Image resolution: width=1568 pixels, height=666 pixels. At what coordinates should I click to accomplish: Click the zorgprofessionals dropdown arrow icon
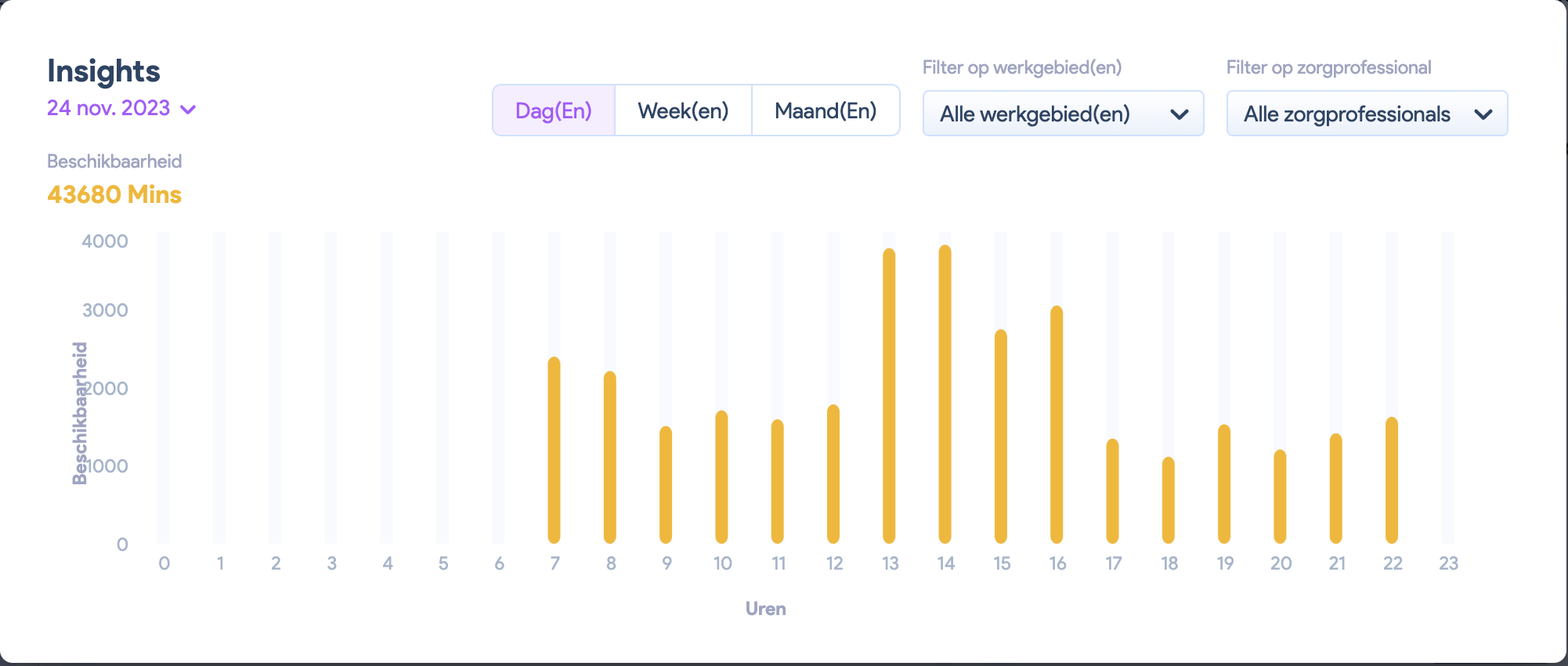pos(1483,115)
